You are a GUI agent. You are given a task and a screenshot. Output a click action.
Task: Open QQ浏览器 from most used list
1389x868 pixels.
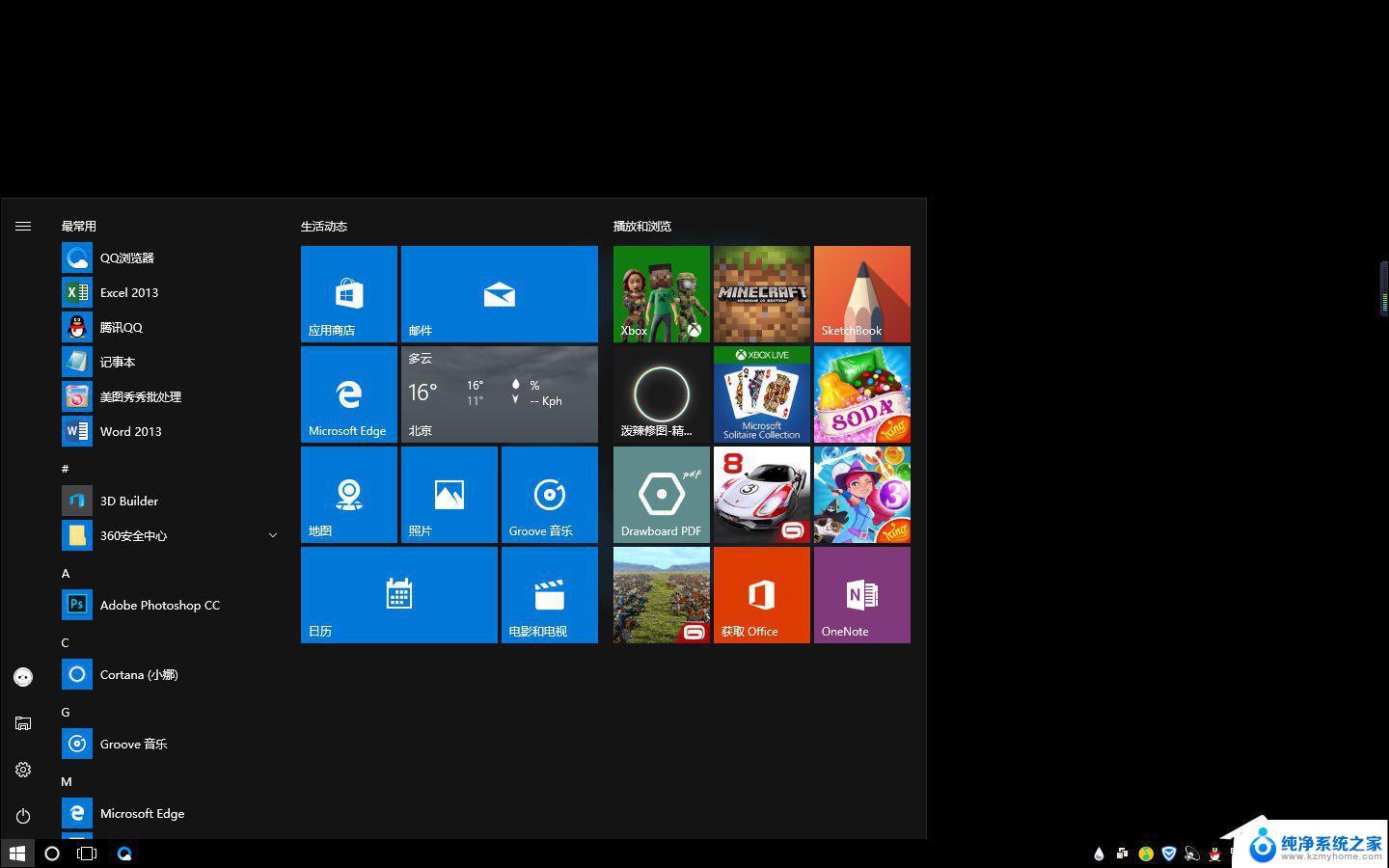point(170,258)
